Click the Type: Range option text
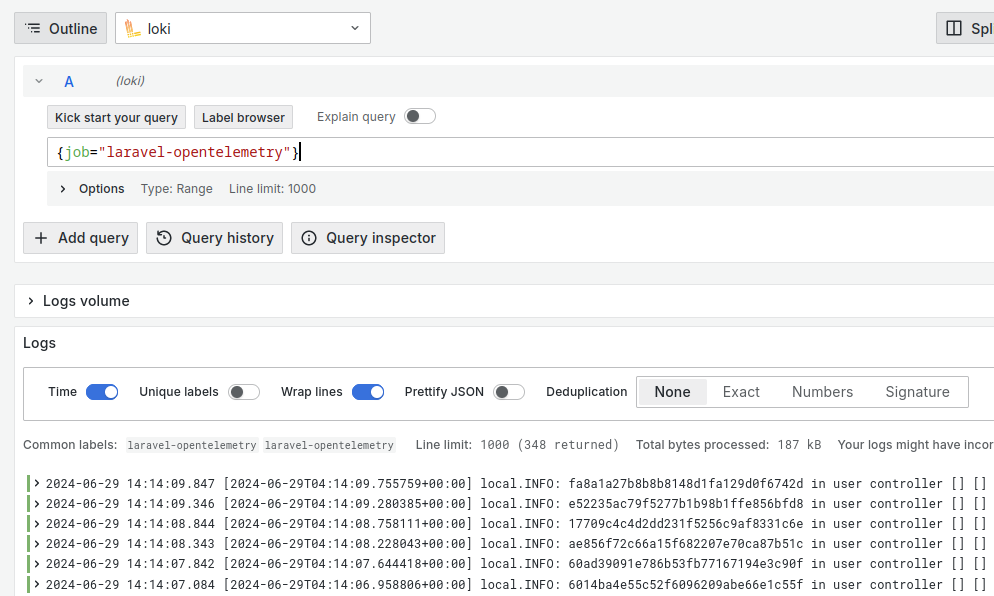994x596 pixels. tap(176, 189)
